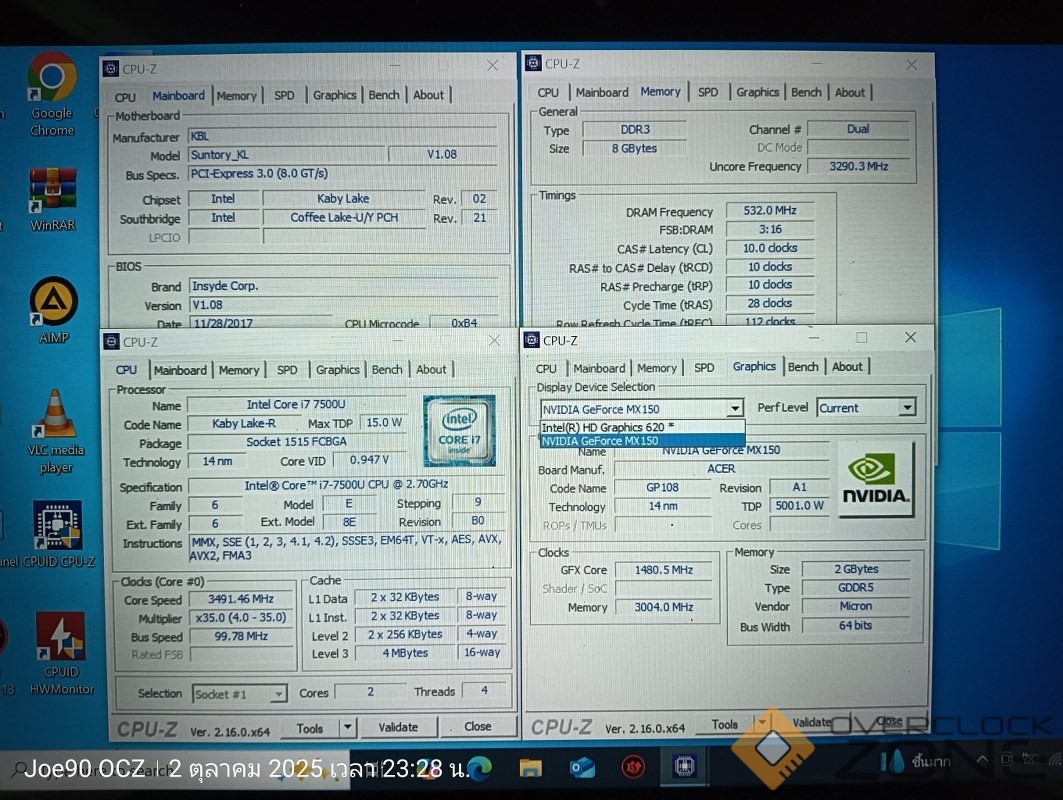Viewport: 1063px width, 800px height.
Task: Click the red round app icon on taskbar
Action: point(633,767)
